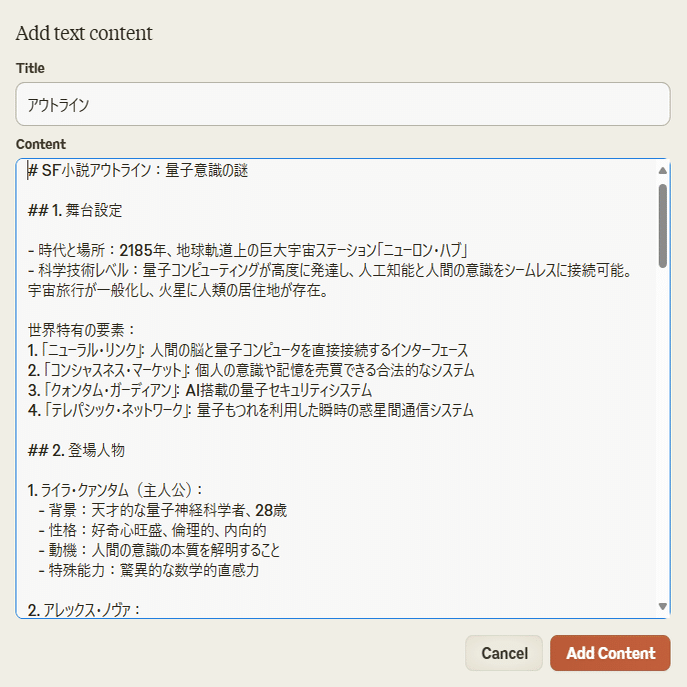The width and height of the screenshot is (687, 687).
Task: Click the "ライラ・クァンタム（主人公）" line
Action: click(x=116, y=490)
